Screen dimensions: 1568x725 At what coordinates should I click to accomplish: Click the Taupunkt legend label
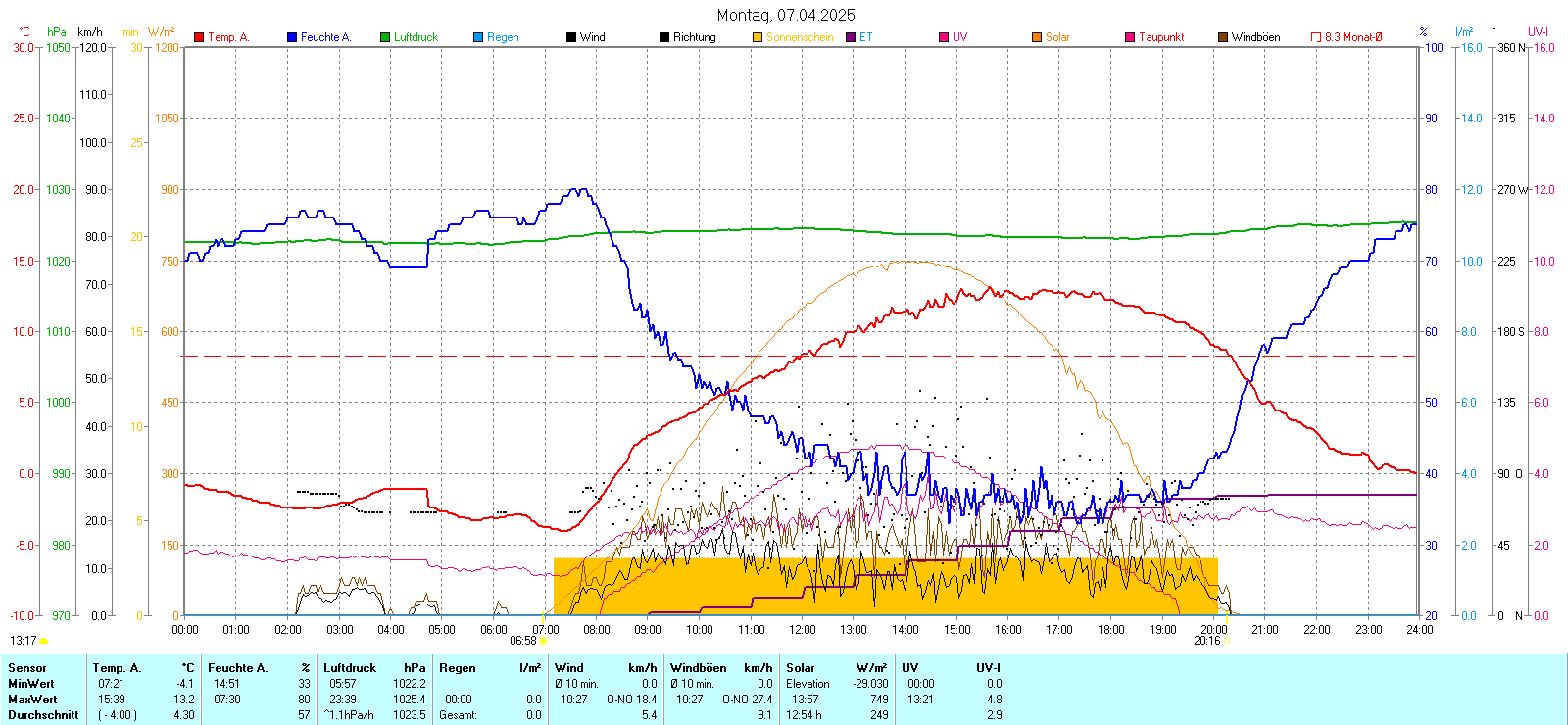coord(1161,37)
